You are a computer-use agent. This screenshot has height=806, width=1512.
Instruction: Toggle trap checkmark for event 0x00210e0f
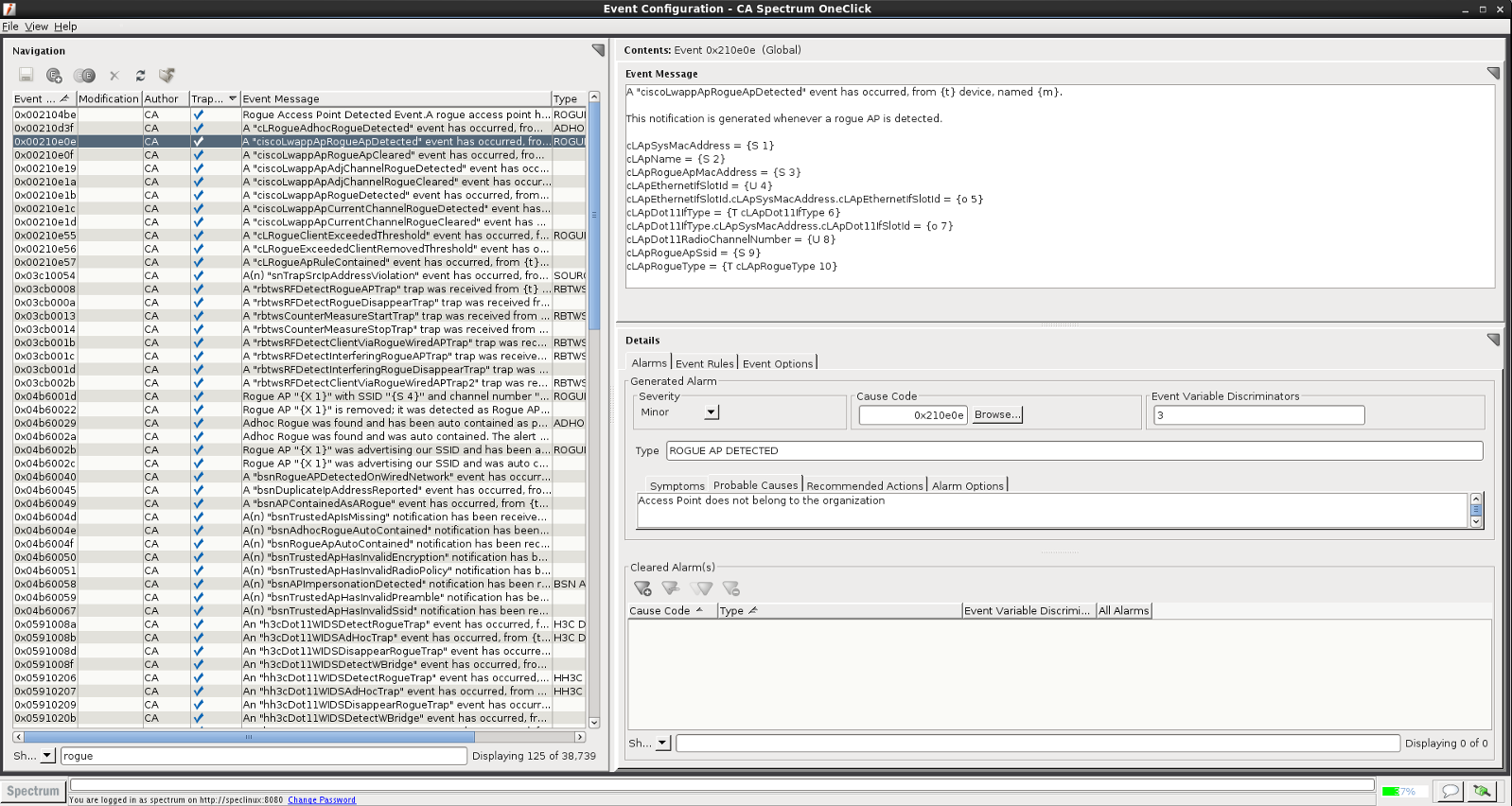(199, 155)
